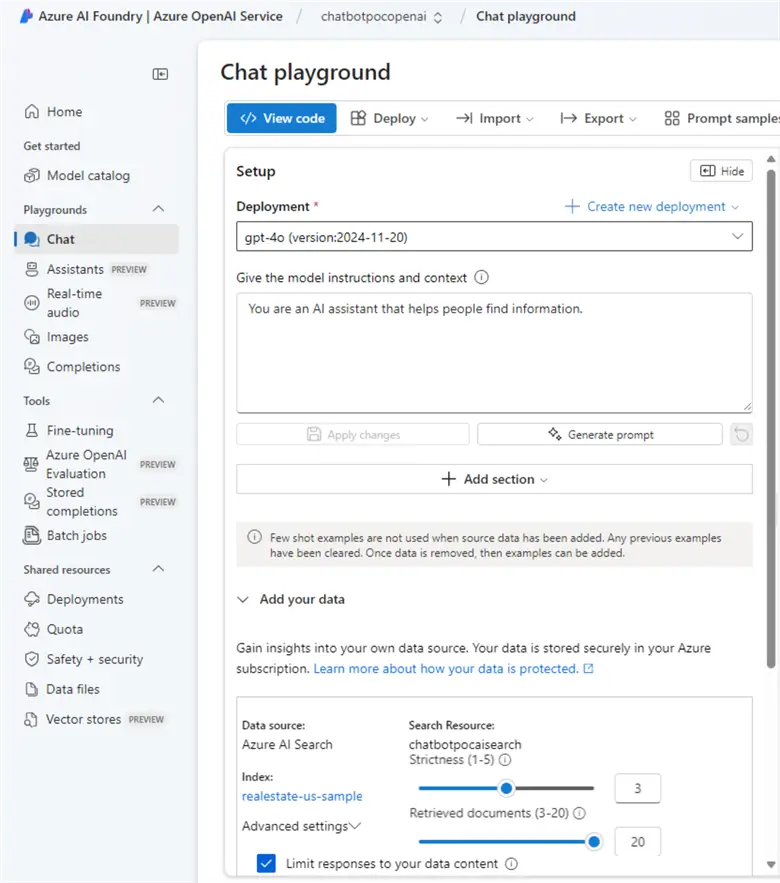Open Home from the sidebar
The image size is (780, 883).
pyautogui.click(x=64, y=112)
